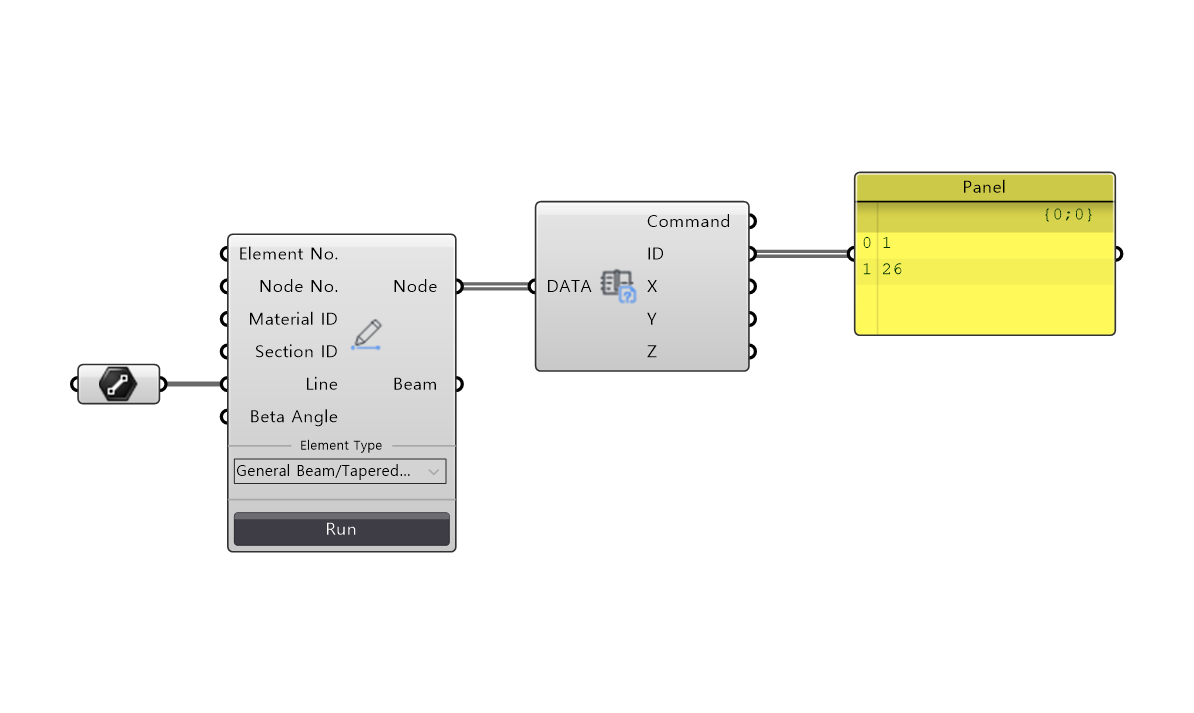Click the panel row with value 26
Screen dimensions: 1194x713
pos(985,270)
